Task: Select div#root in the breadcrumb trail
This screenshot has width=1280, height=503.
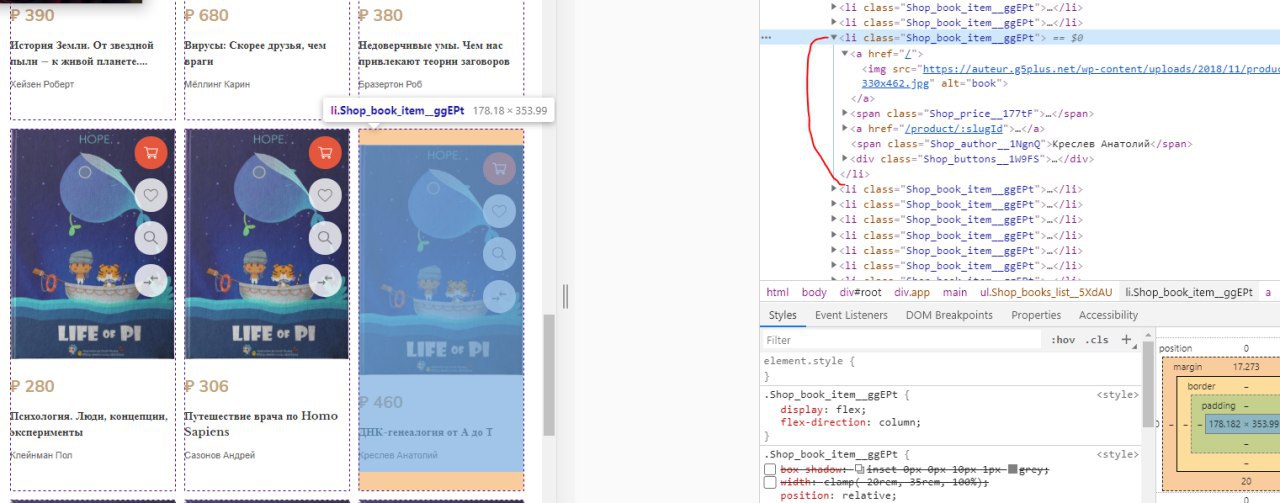Action: coord(860,292)
